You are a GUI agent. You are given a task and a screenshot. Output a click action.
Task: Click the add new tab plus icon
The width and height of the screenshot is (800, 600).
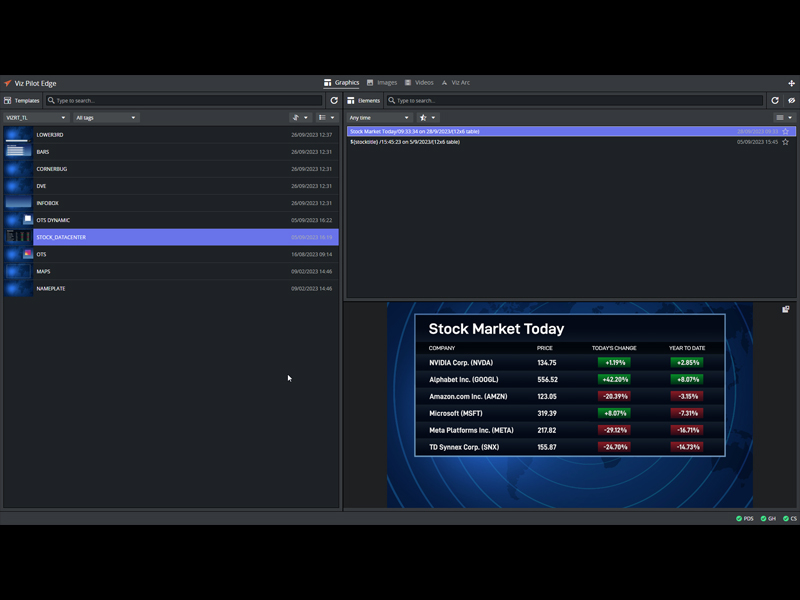pos(791,83)
